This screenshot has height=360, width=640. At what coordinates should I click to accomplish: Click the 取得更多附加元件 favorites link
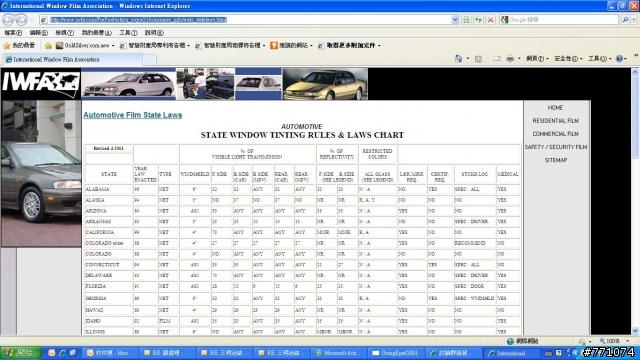tap(349, 45)
